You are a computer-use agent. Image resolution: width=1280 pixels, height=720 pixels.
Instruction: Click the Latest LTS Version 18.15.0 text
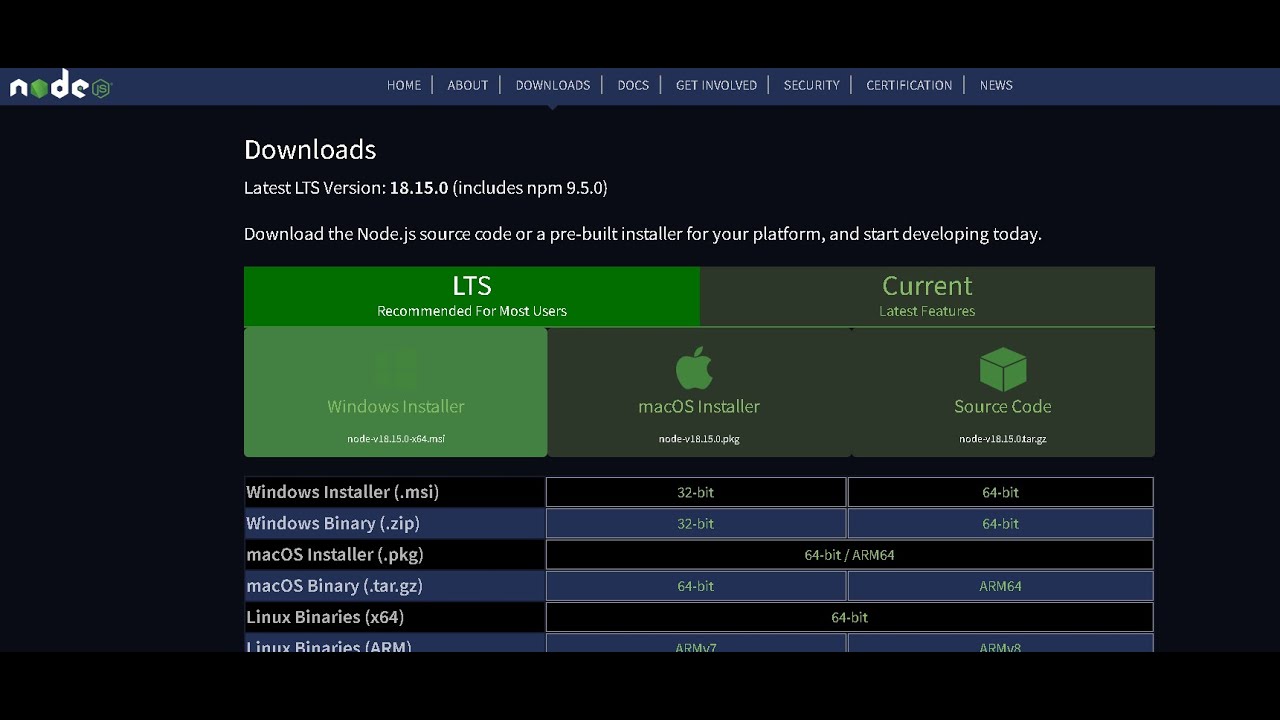click(x=426, y=187)
